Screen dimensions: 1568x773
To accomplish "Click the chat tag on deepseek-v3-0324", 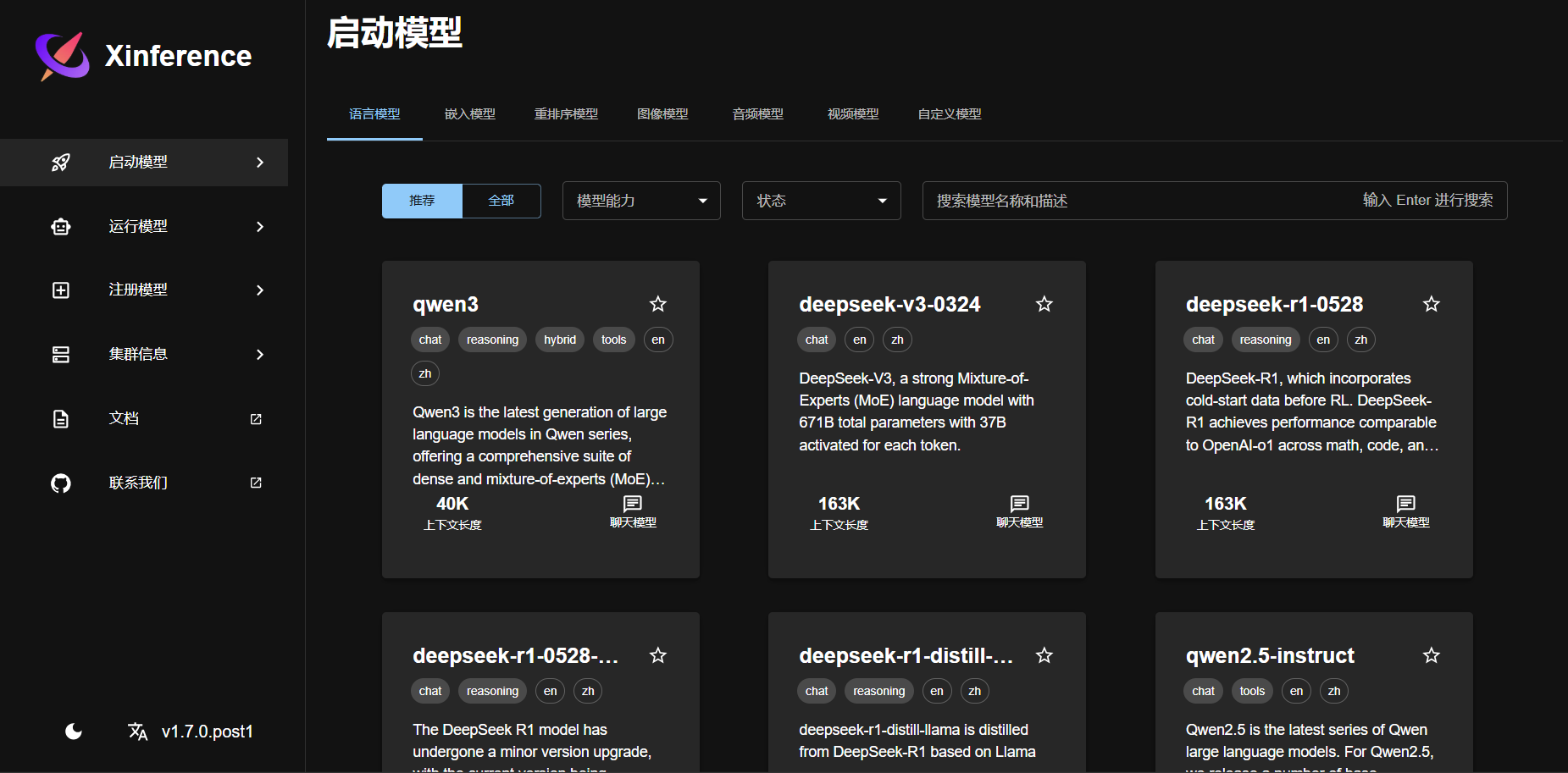I will tap(817, 340).
